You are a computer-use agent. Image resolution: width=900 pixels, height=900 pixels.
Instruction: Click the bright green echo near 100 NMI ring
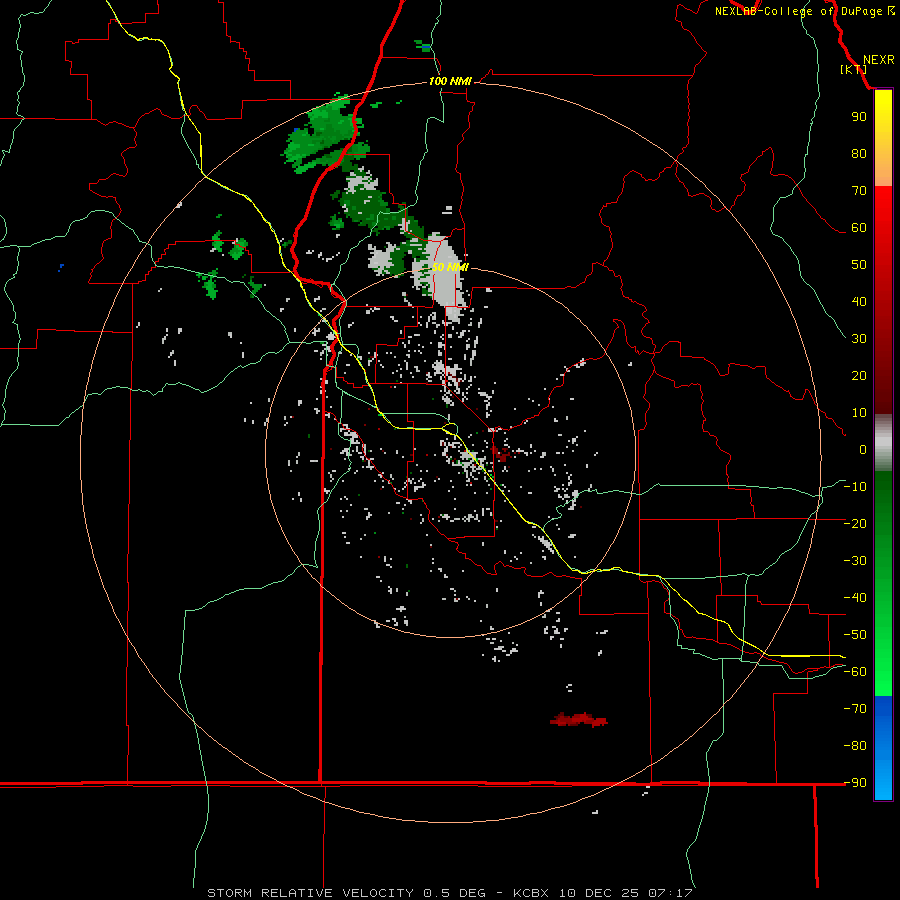[x=324, y=135]
